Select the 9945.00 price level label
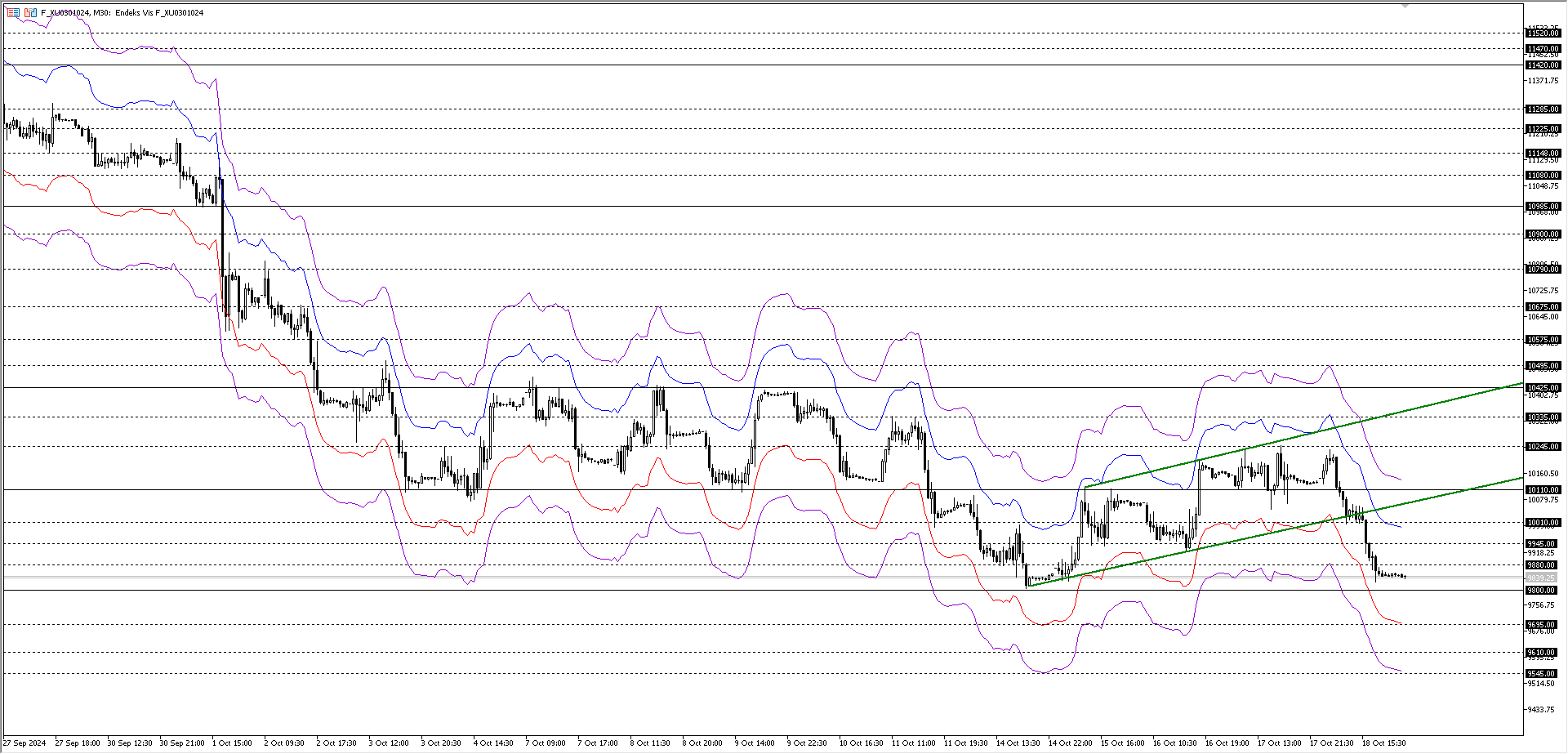This screenshot has height=754, width=1568. (1541, 543)
